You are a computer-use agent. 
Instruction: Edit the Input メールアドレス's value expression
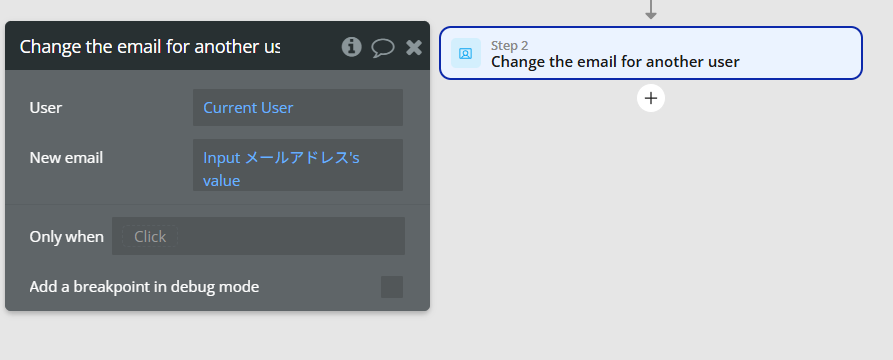(x=298, y=165)
